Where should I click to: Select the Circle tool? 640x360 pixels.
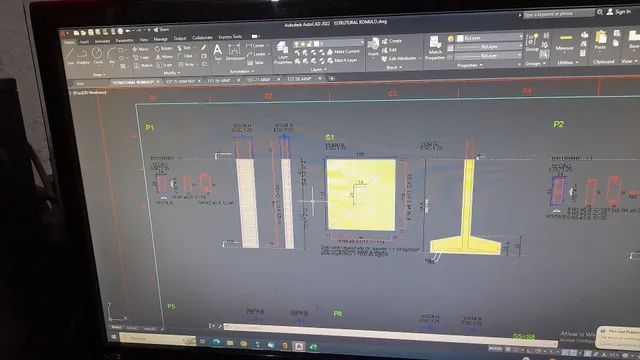(98, 55)
